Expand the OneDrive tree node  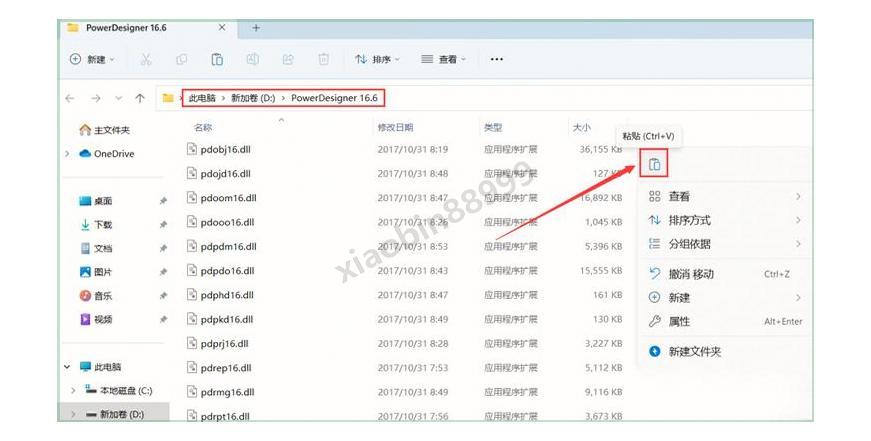tap(68, 154)
